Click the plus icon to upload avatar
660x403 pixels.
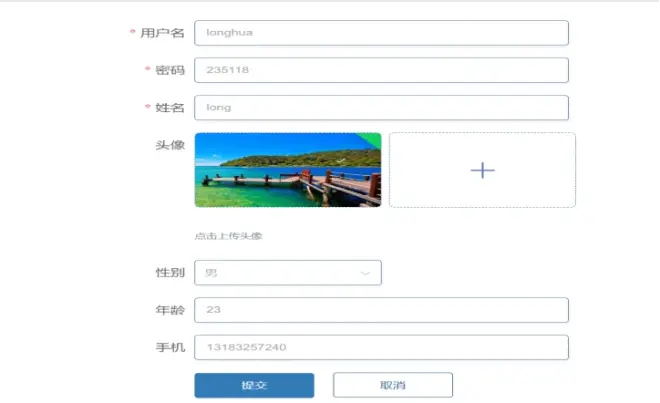tap(482, 170)
